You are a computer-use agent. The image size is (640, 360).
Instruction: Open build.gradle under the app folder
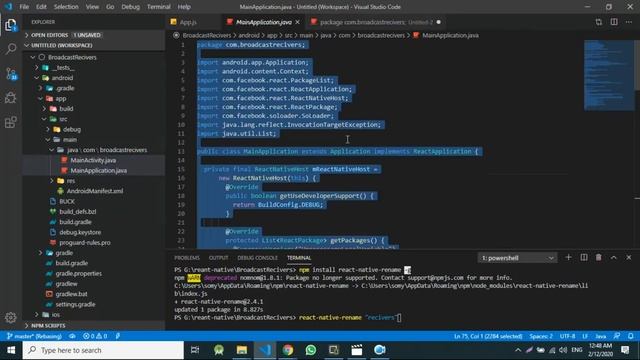(93, 222)
